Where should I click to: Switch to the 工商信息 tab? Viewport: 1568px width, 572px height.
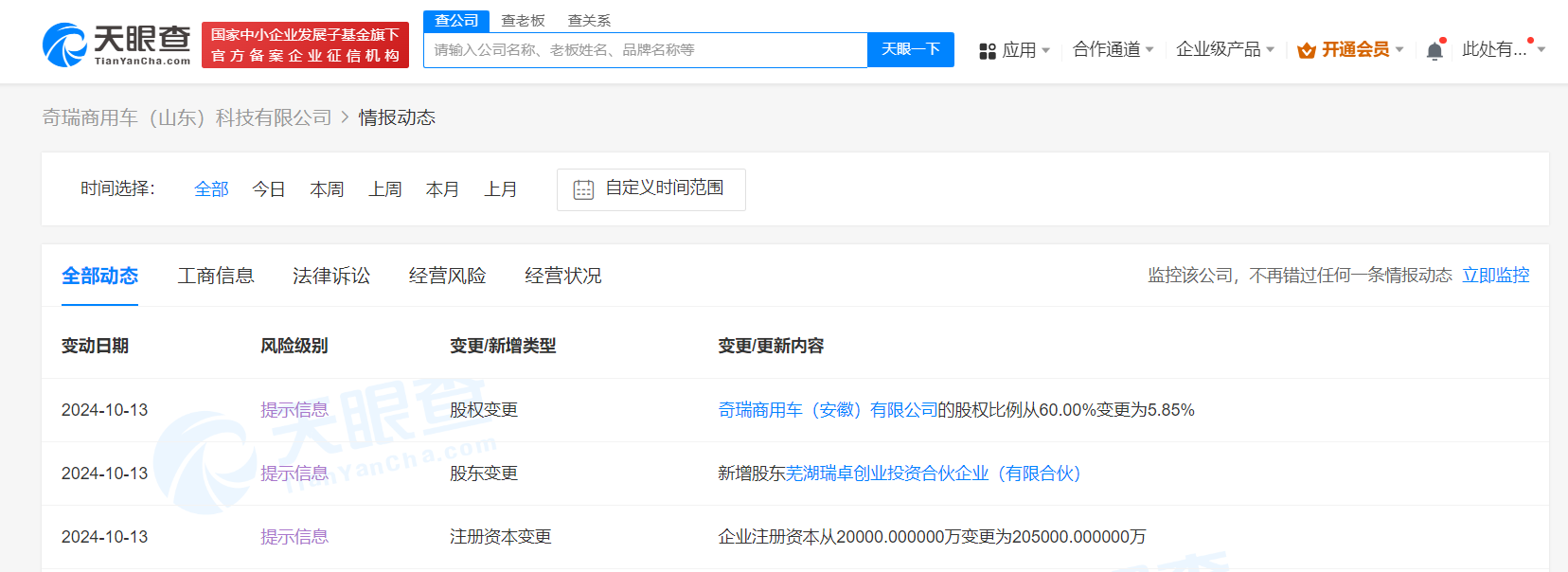tap(216, 276)
